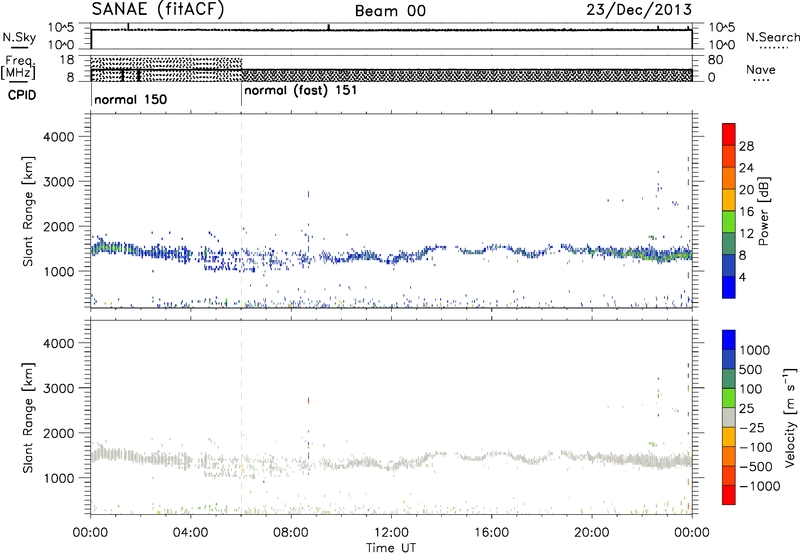Select the 4 dB tick on the power colorbar
The width and height of the screenshot is (800, 554).
[743, 278]
